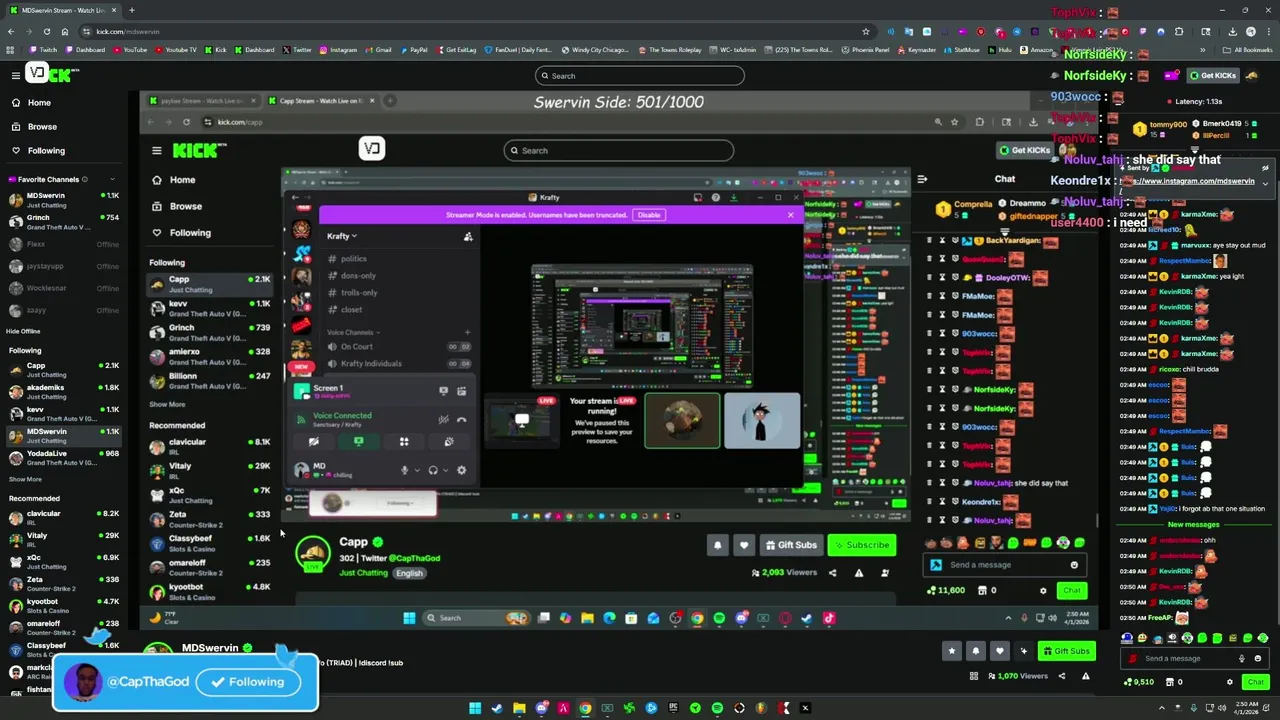The image size is (1280, 720).
Task: Open the instagram.com/mdswervin pinned link
Action: [x=1188, y=181]
